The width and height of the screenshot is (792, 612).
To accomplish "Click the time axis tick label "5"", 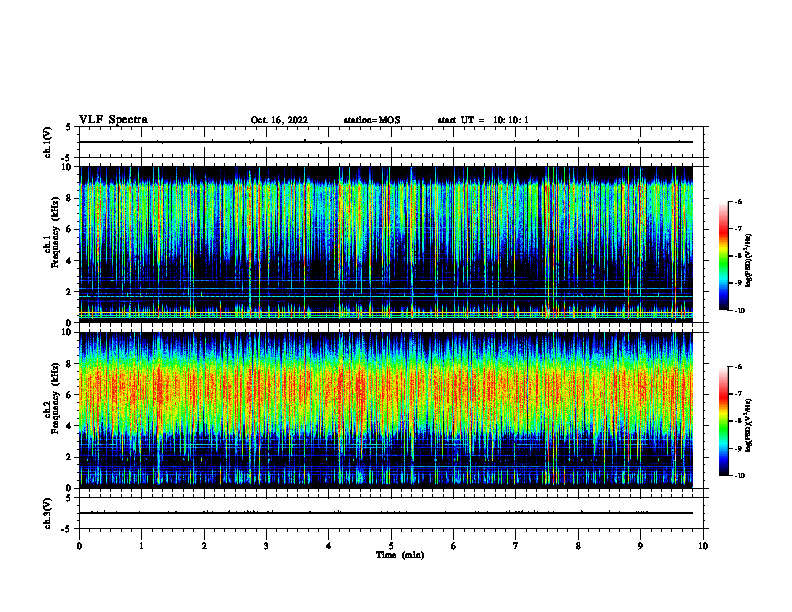I will click(x=391, y=546).
